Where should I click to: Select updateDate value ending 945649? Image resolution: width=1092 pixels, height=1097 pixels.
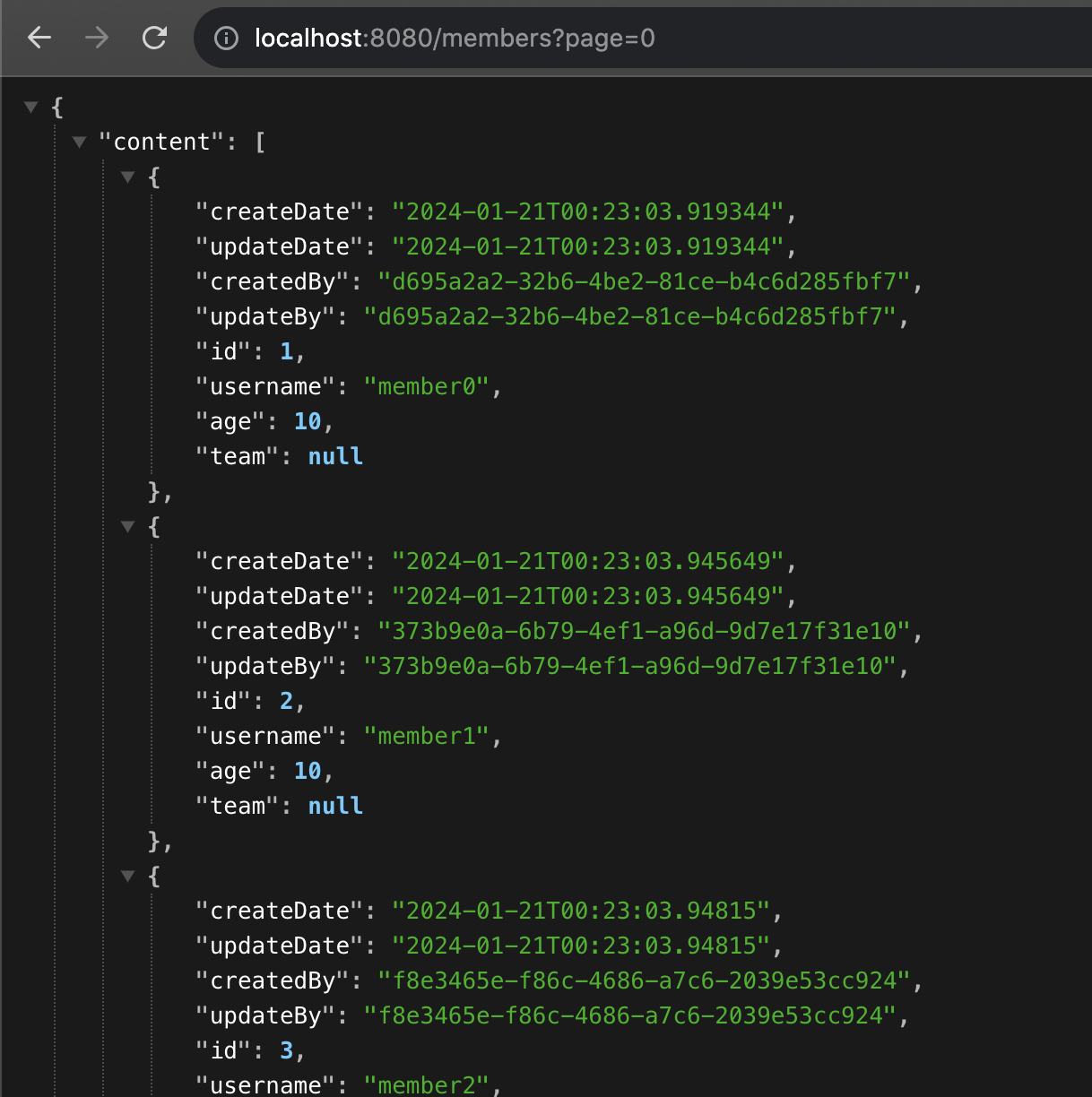coord(588,596)
